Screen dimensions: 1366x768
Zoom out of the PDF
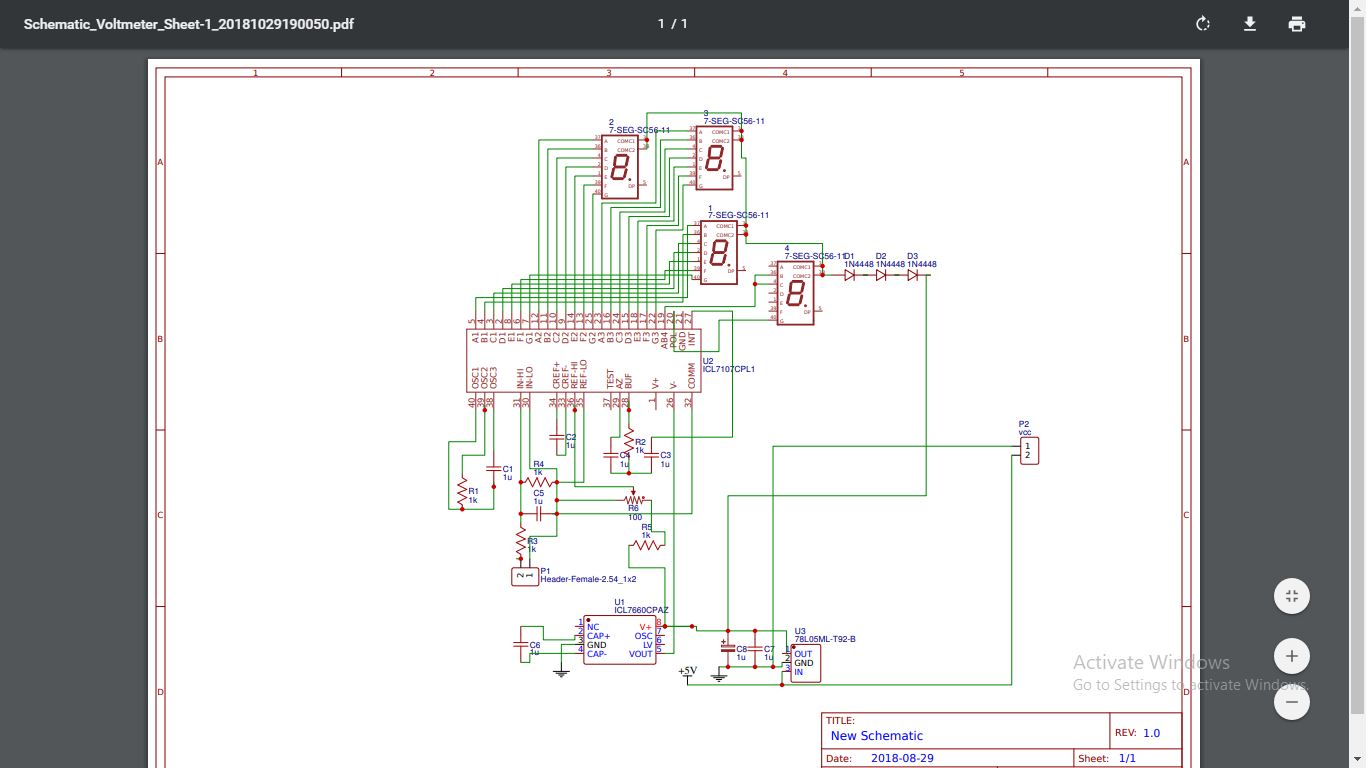[x=1292, y=702]
